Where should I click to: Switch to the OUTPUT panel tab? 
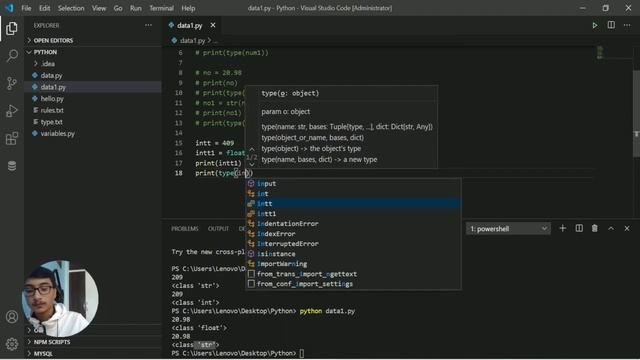[x=218, y=229]
